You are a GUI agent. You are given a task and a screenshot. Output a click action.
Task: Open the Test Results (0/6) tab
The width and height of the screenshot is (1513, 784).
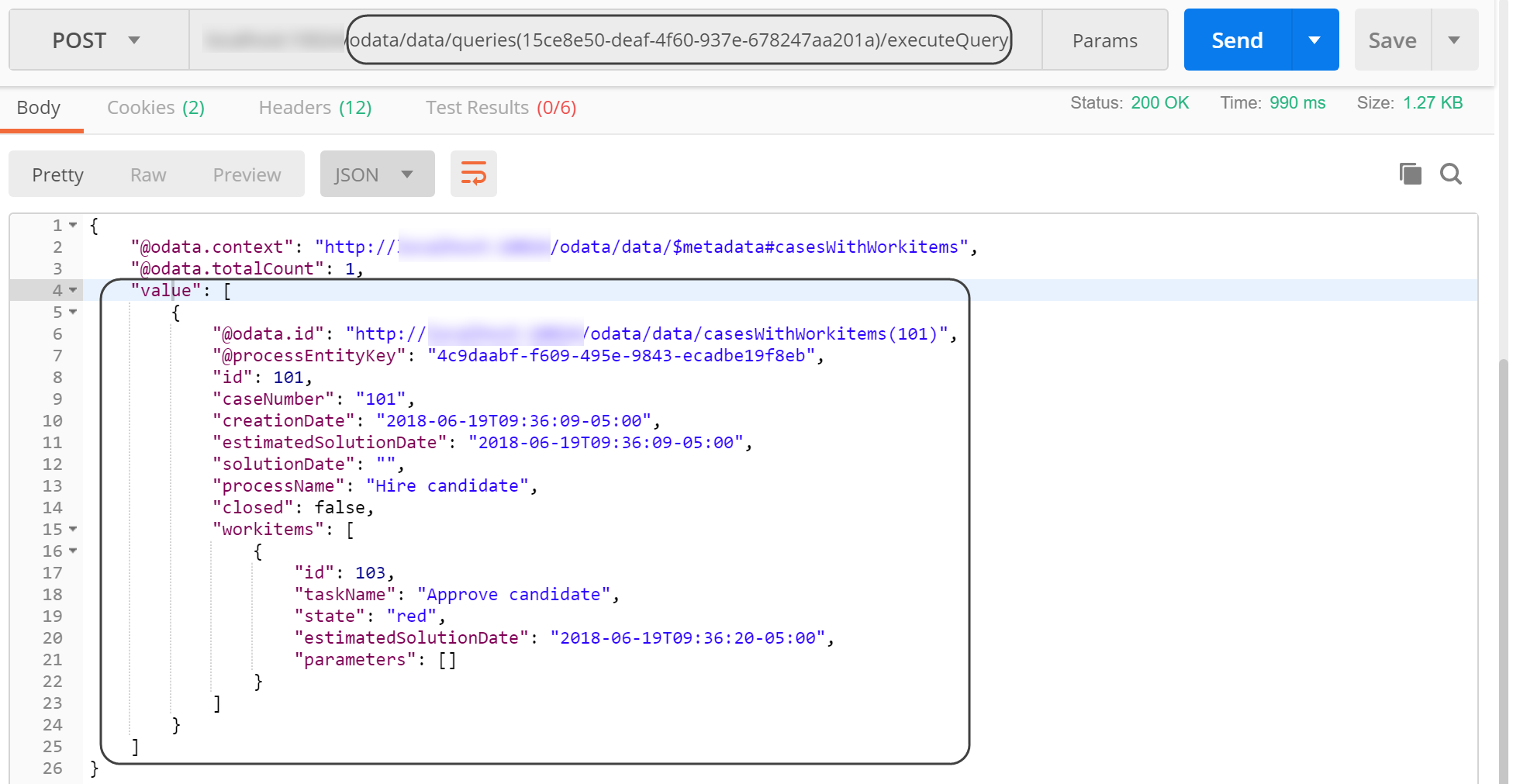click(x=501, y=108)
